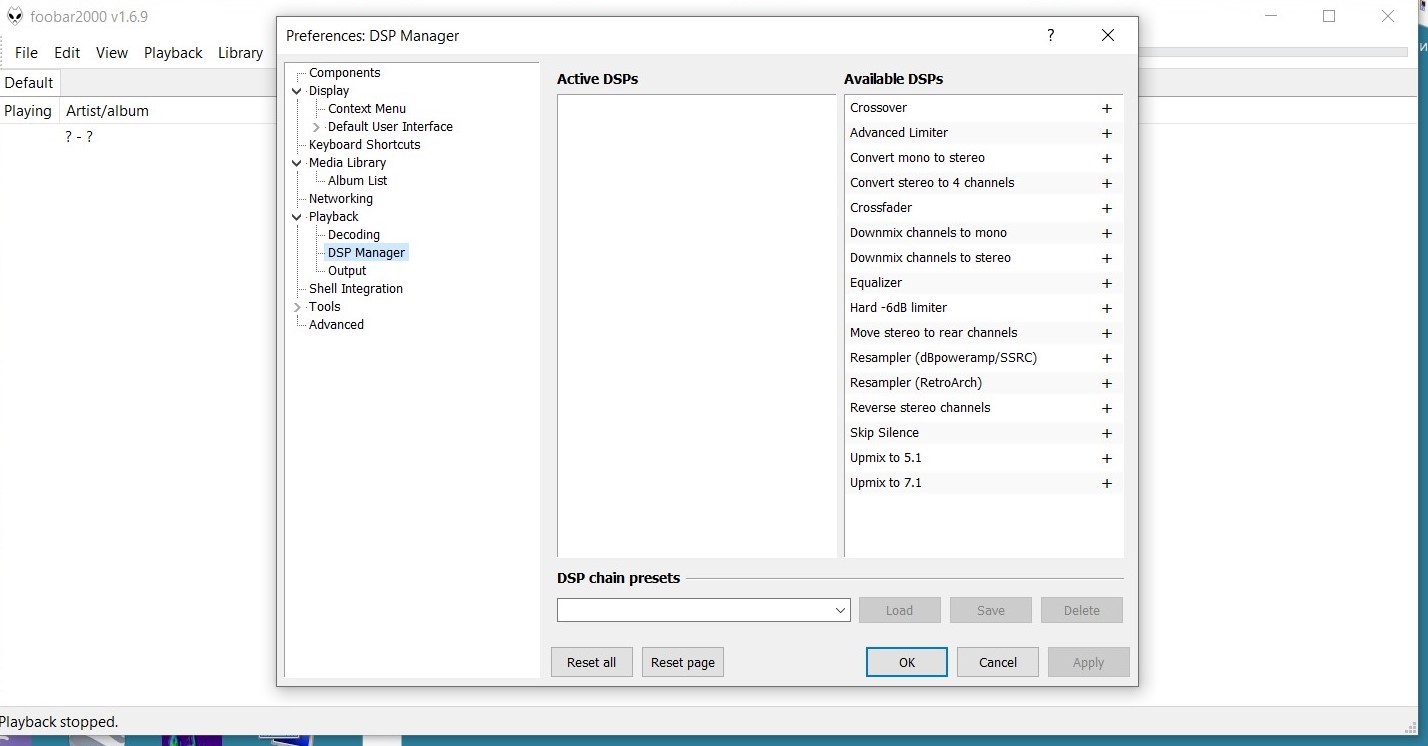Collapse the Playback tree branch
The height and width of the screenshot is (746, 1428).
(x=297, y=217)
